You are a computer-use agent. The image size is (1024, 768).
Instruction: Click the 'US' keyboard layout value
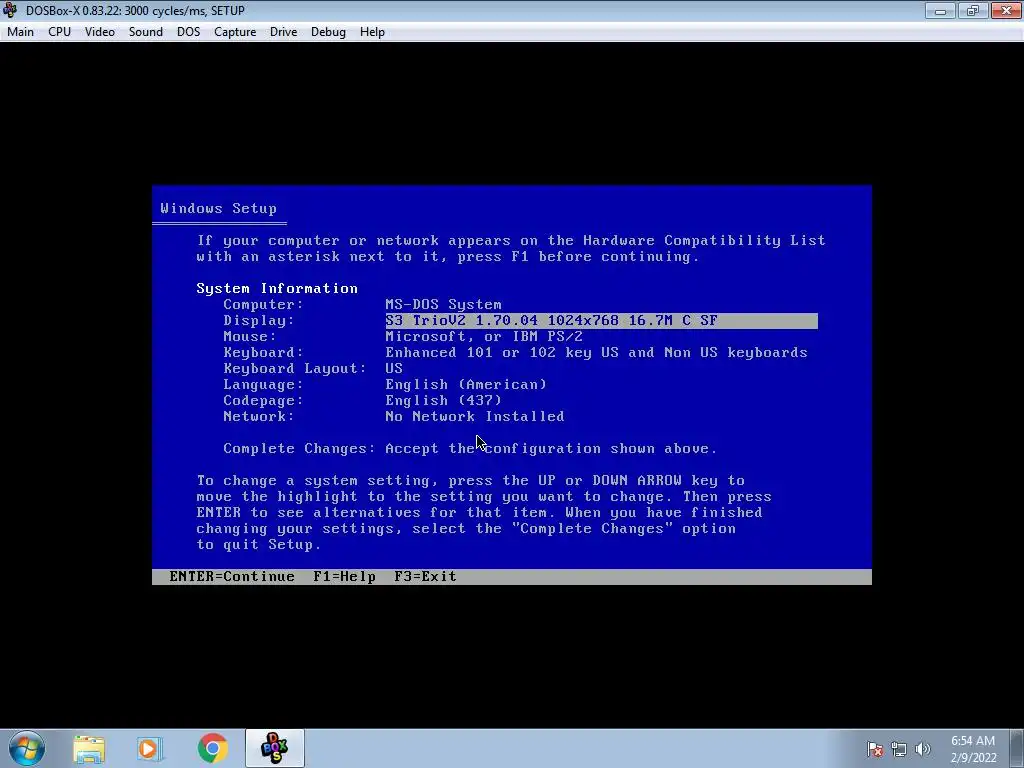(394, 368)
